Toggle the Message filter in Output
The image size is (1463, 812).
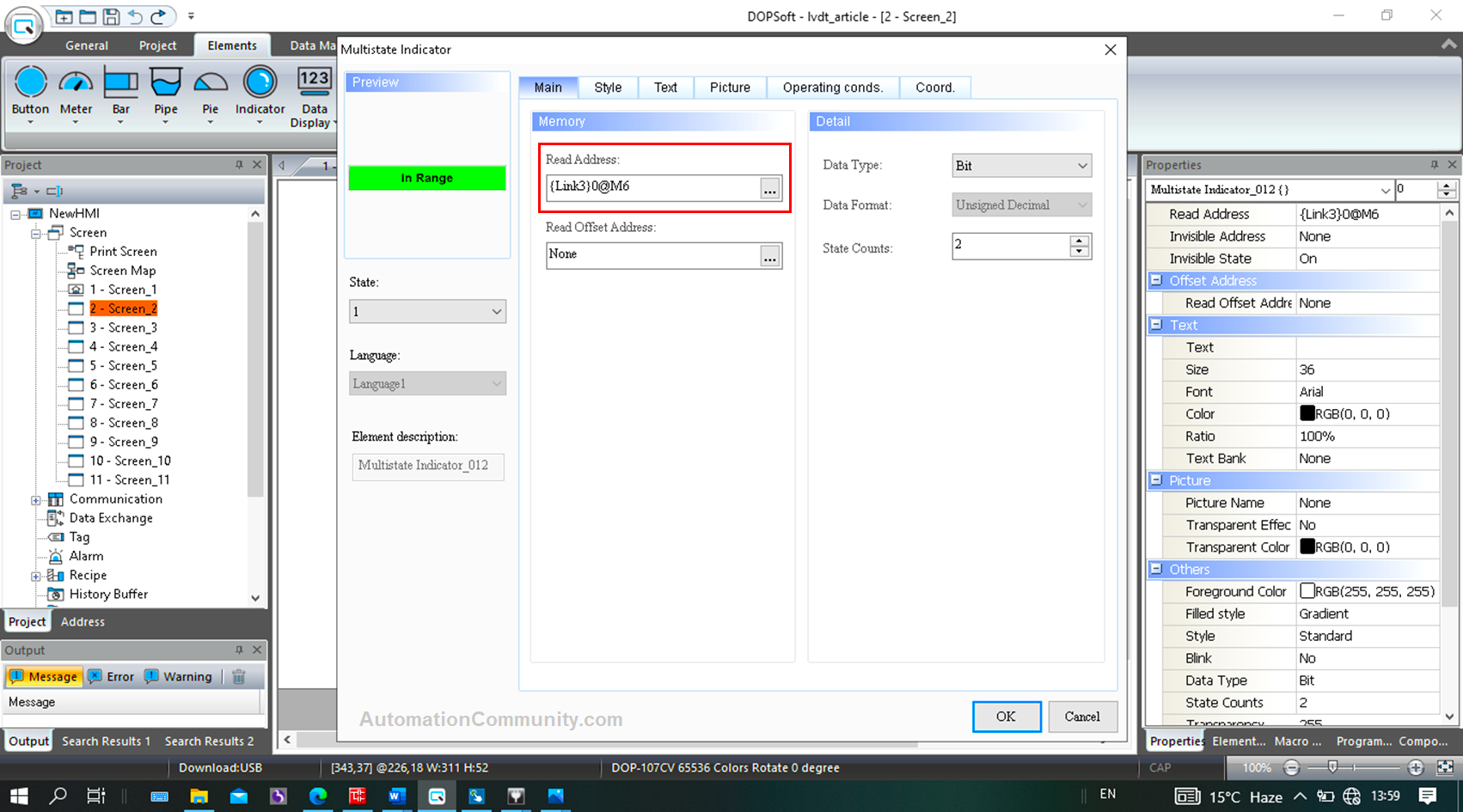point(43,676)
